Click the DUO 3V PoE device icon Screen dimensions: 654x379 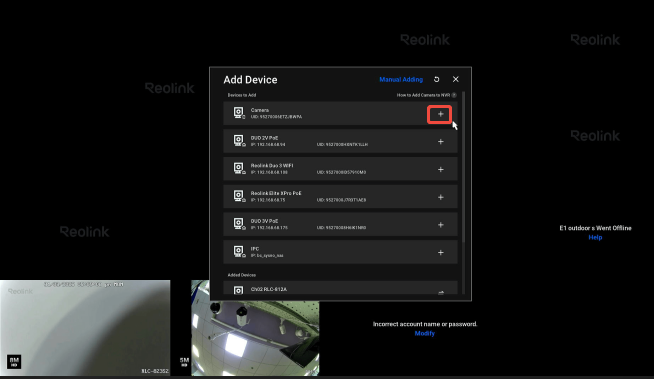pyautogui.click(x=239, y=224)
